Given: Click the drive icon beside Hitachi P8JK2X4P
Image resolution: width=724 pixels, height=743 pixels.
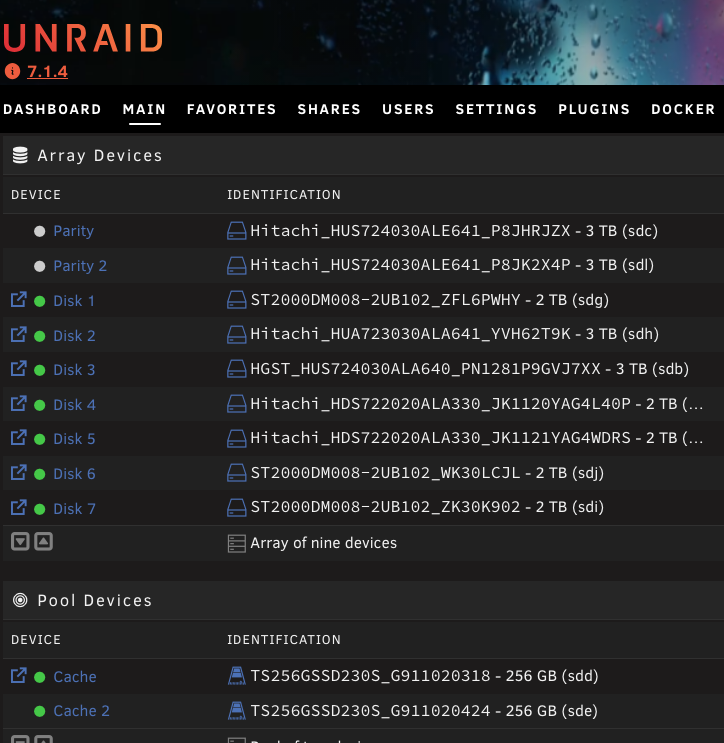Looking at the screenshot, I should [x=236, y=265].
